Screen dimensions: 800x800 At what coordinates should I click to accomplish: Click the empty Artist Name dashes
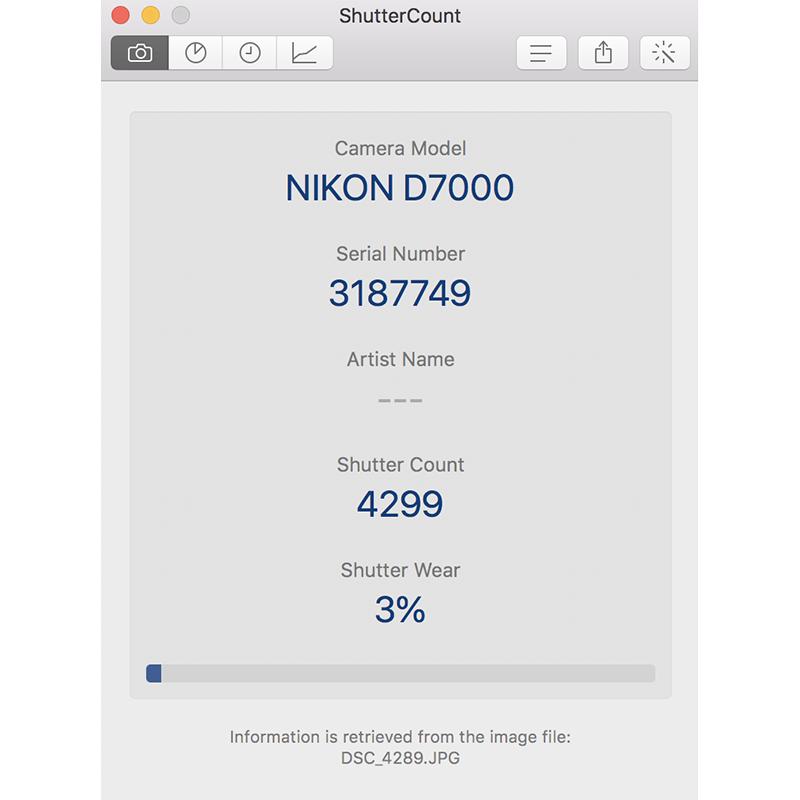point(400,400)
